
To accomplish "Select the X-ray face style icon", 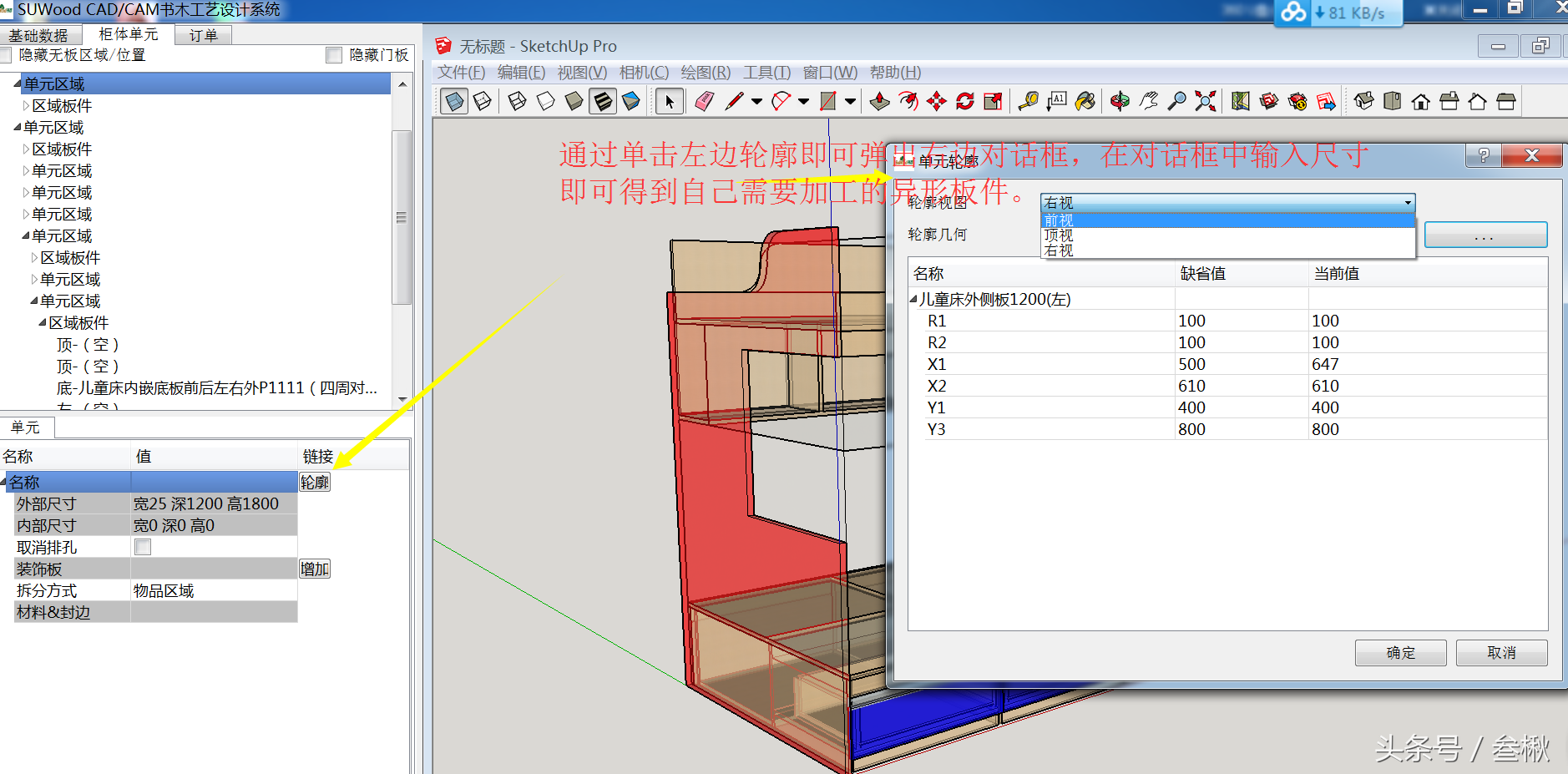I will pyautogui.click(x=454, y=101).
